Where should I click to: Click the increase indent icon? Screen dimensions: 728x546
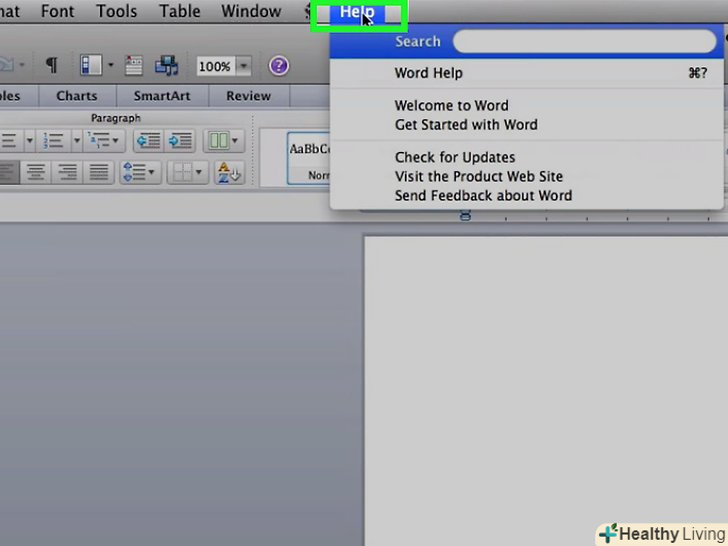coord(180,140)
